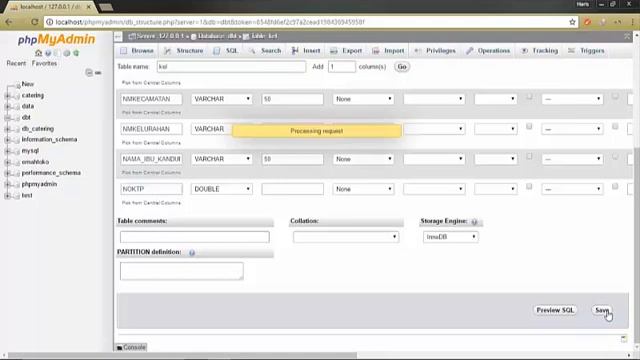
Task: Open the Console panel at bottom
Action: pyautogui.click(x=131, y=347)
